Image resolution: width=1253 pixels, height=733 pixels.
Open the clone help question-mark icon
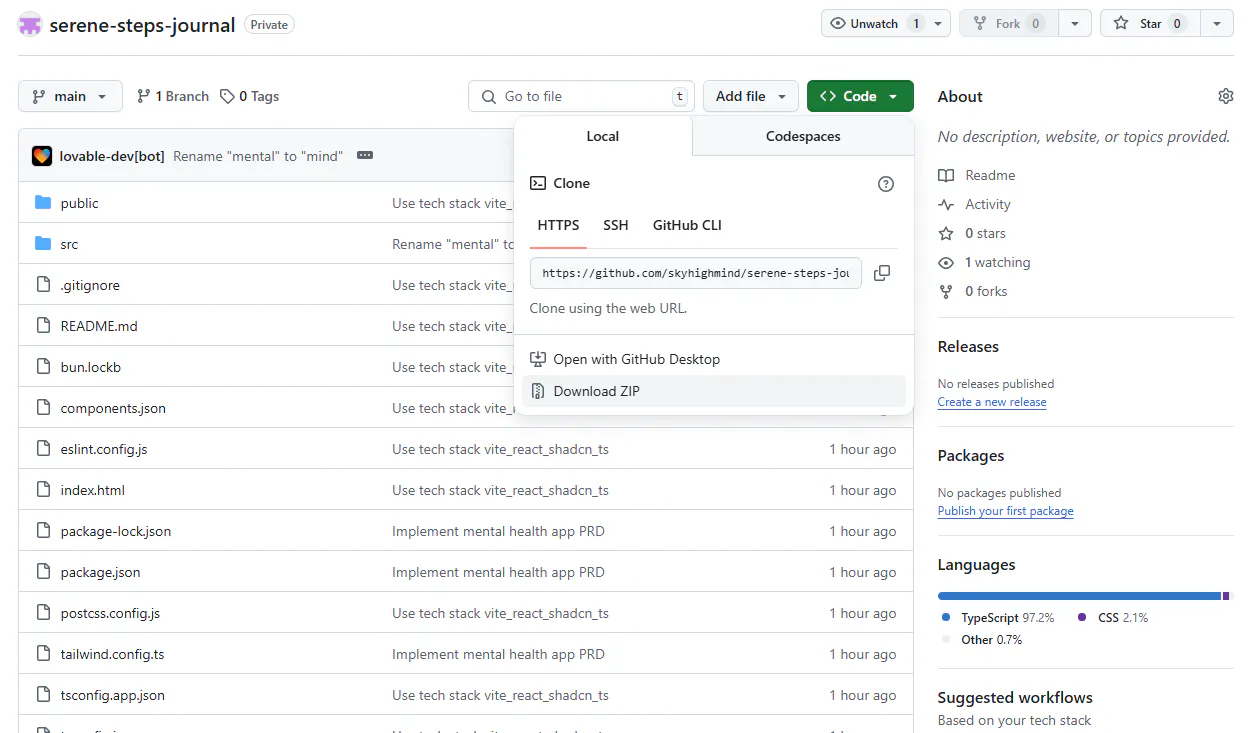[x=886, y=184]
